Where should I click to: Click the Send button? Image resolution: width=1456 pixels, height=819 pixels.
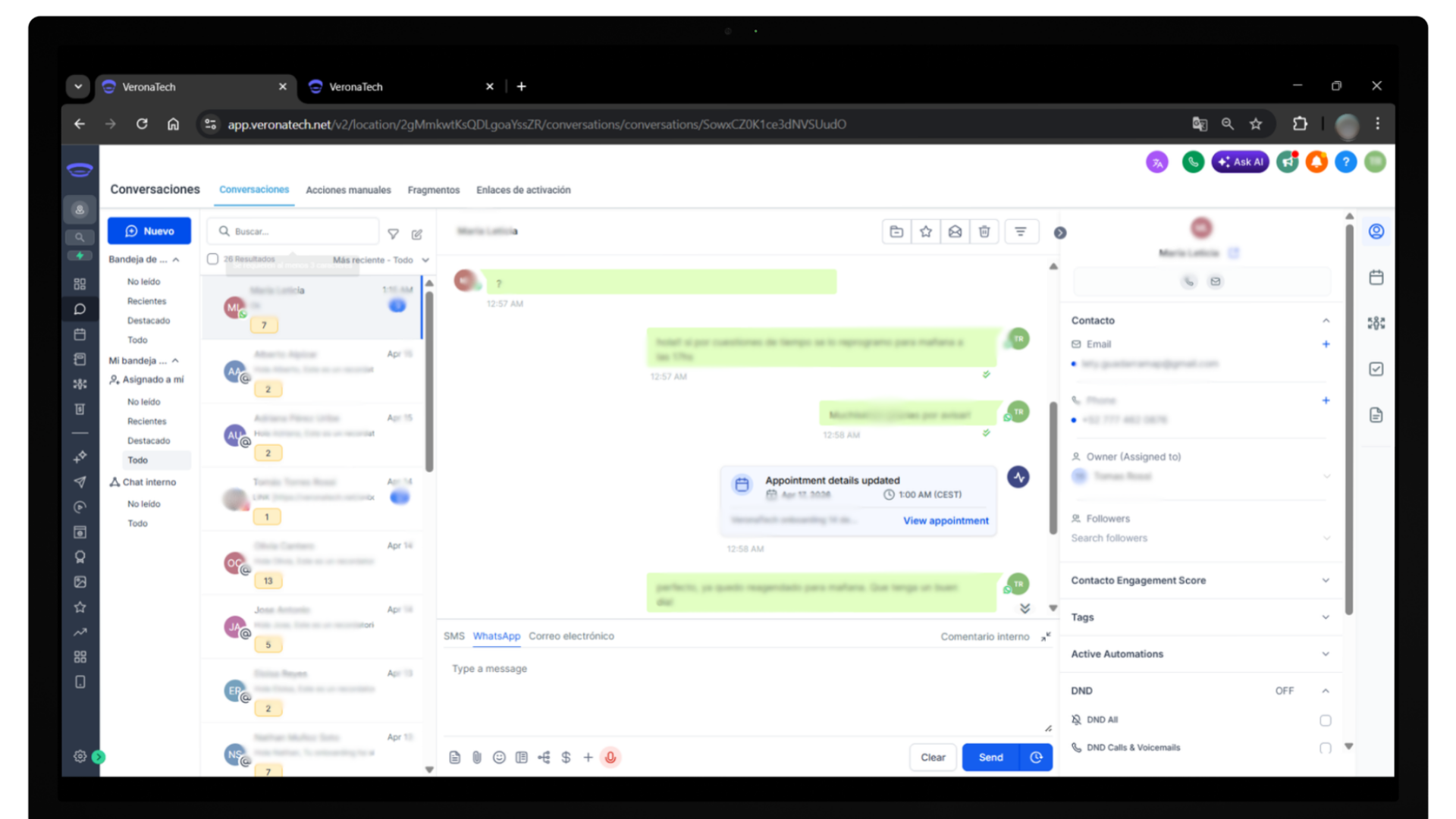[990, 757]
